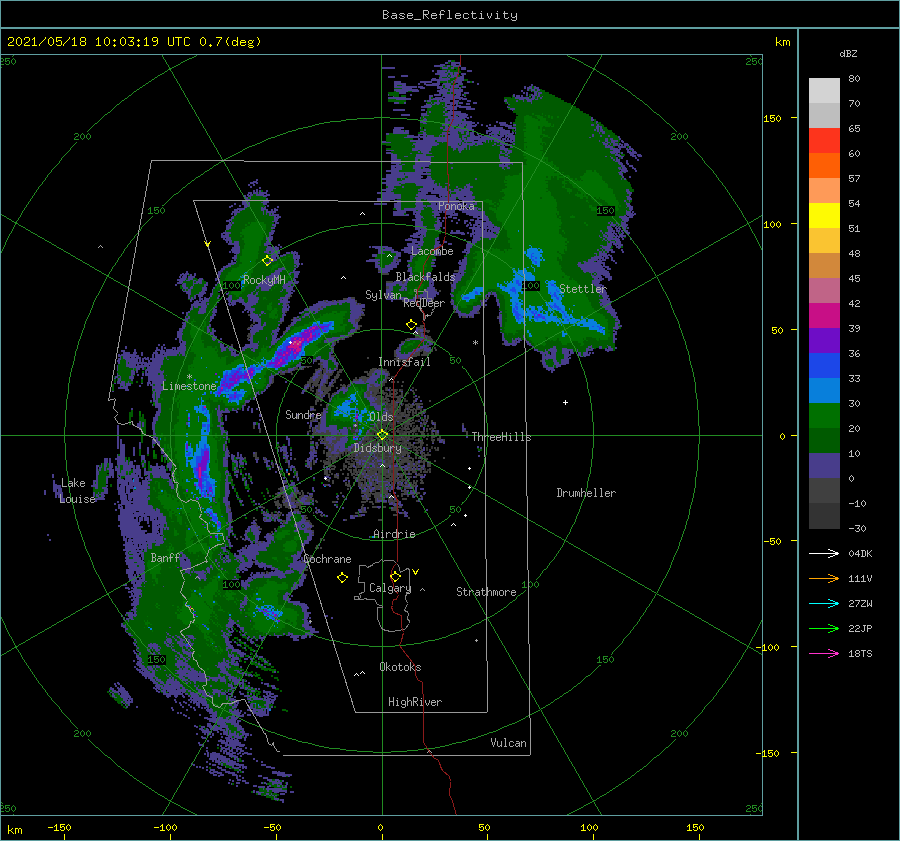The width and height of the screenshot is (900, 841).
Task: Click the Sylvan label
Action: [x=383, y=295]
